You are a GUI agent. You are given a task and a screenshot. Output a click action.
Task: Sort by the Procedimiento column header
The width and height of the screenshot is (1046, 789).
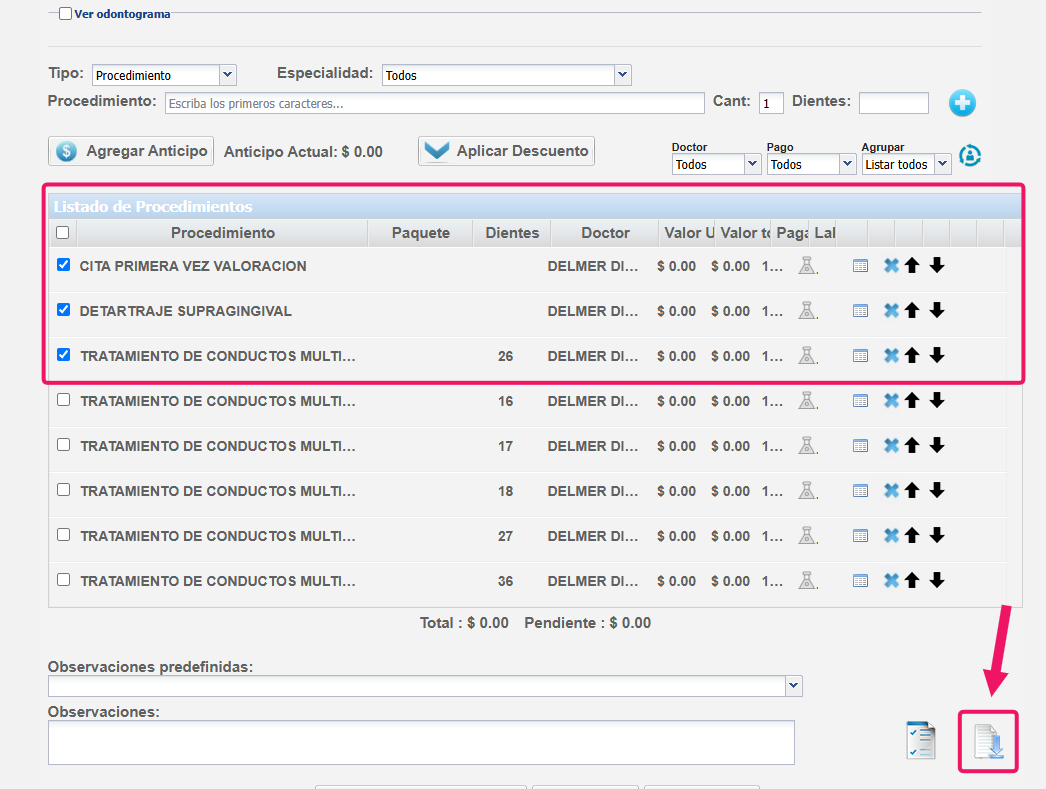[222, 233]
